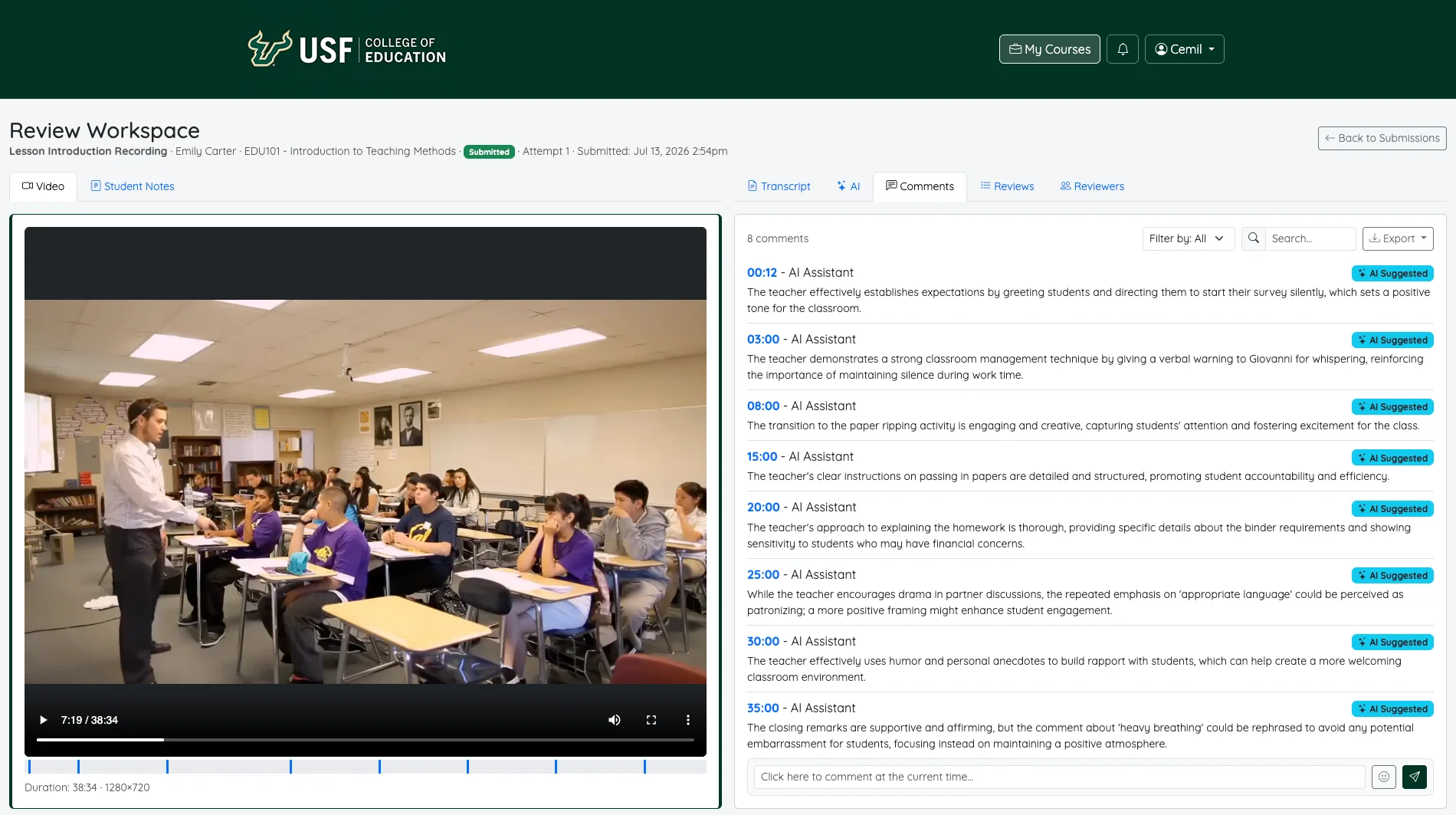This screenshot has height=815, width=1456.
Task: Play the lesson video
Action: (x=43, y=720)
